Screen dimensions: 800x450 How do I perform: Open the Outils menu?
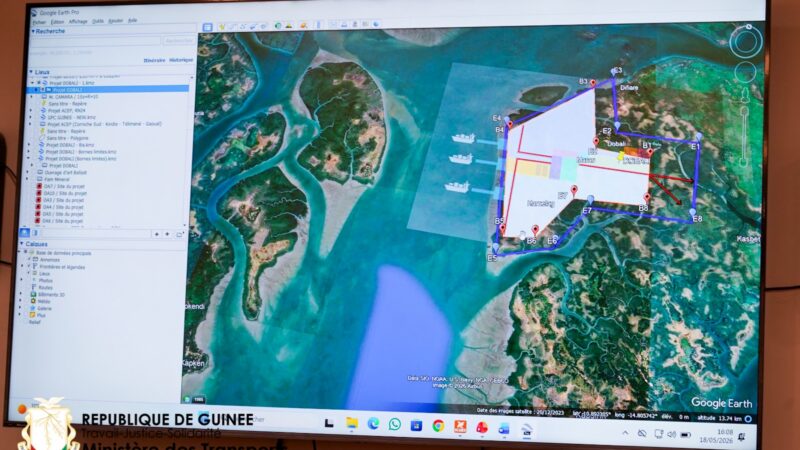coord(98,21)
